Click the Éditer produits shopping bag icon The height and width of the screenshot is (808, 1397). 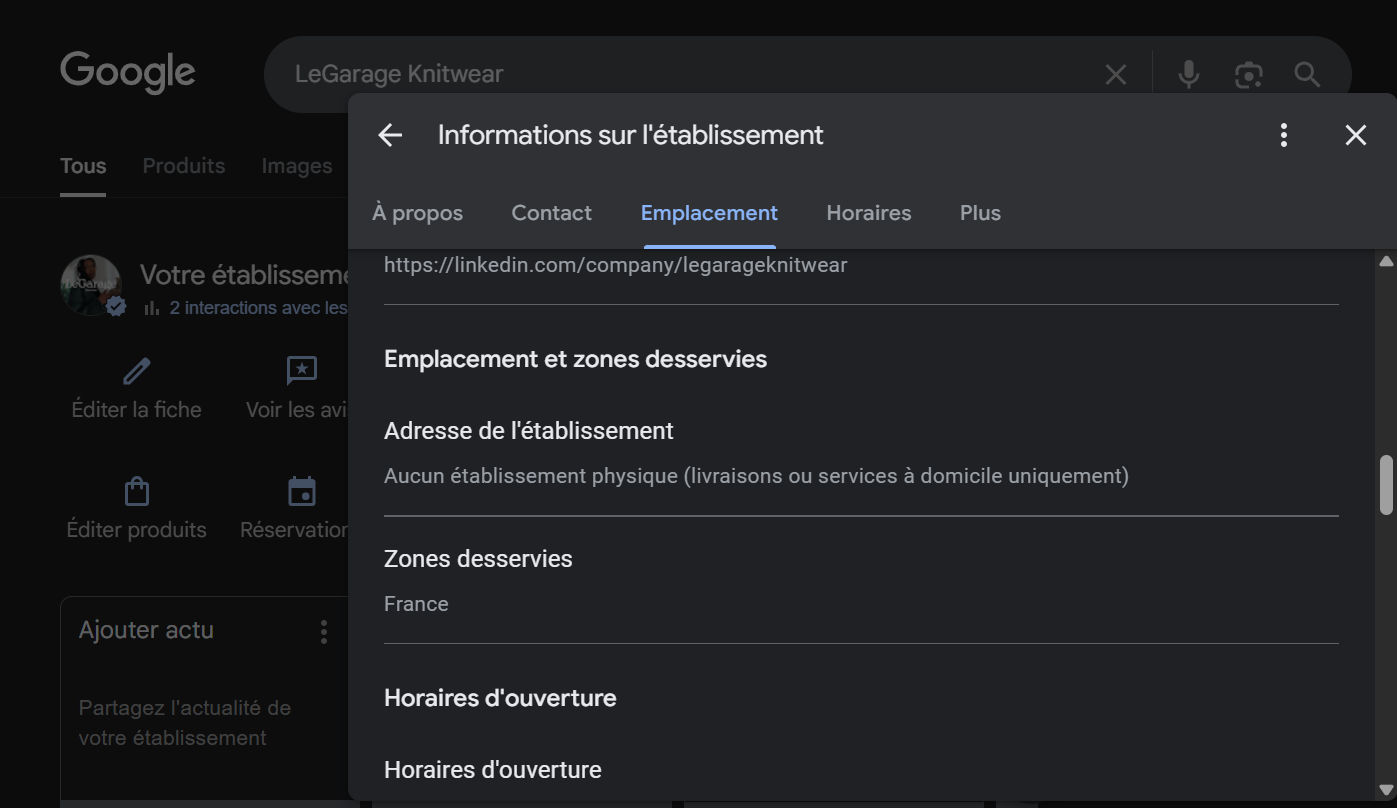point(136,491)
